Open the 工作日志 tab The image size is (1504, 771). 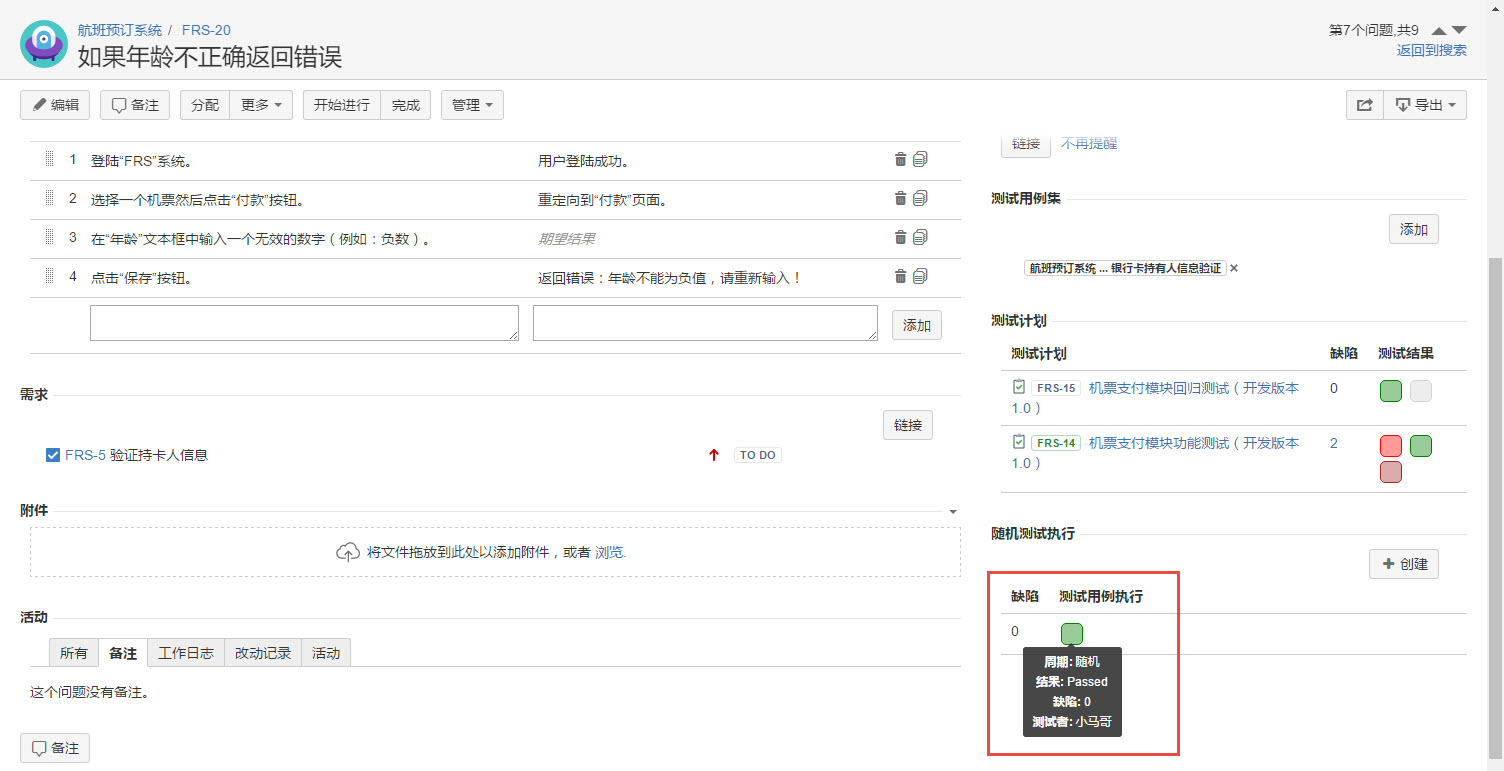186,653
